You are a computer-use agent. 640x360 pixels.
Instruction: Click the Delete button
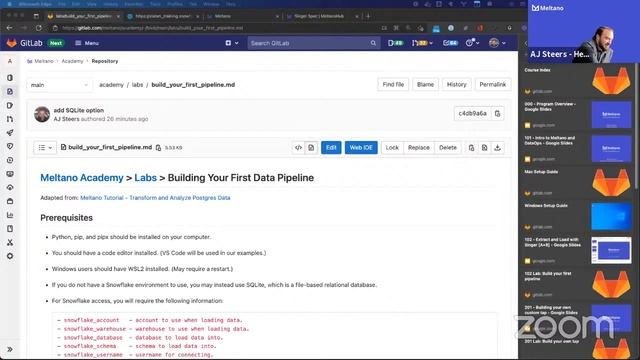448,148
